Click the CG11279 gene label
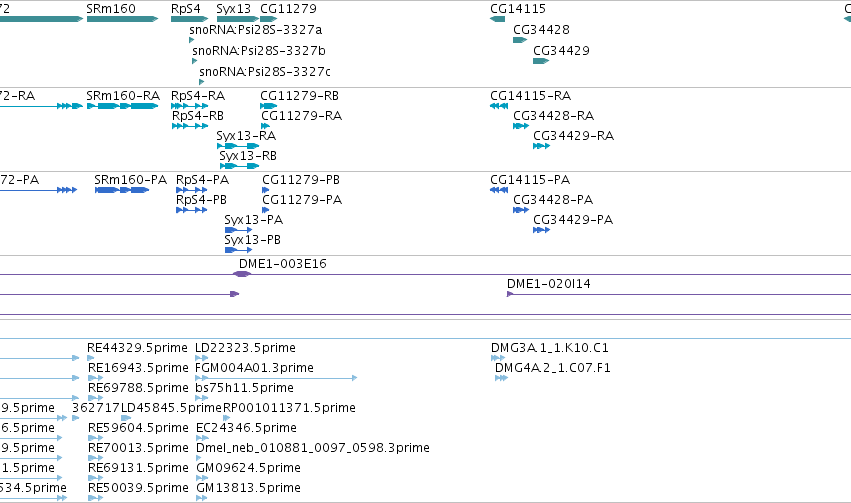The width and height of the screenshot is (851, 503). 288,9
